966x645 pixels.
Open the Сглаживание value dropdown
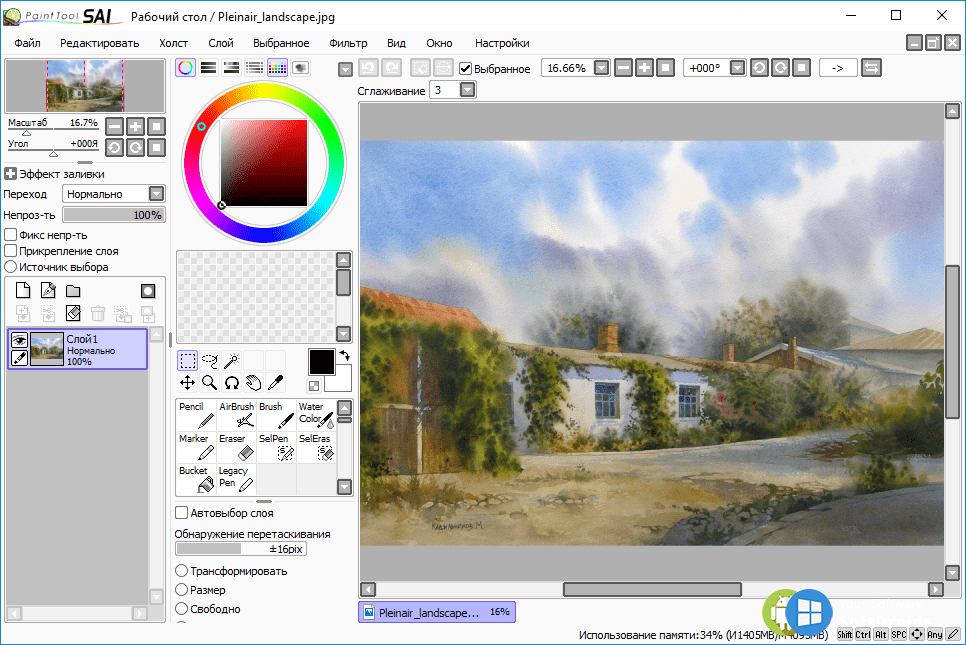coord(468,91)
